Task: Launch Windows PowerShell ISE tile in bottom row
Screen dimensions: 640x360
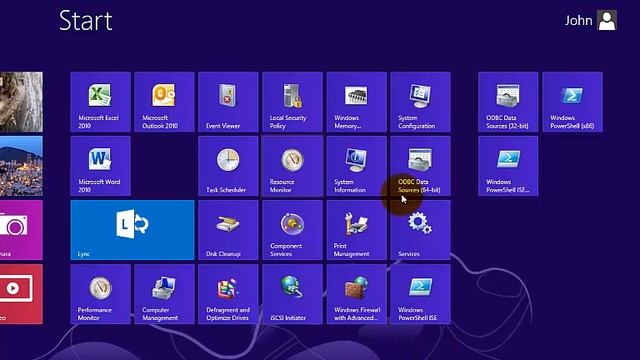Action: point(421,294)
